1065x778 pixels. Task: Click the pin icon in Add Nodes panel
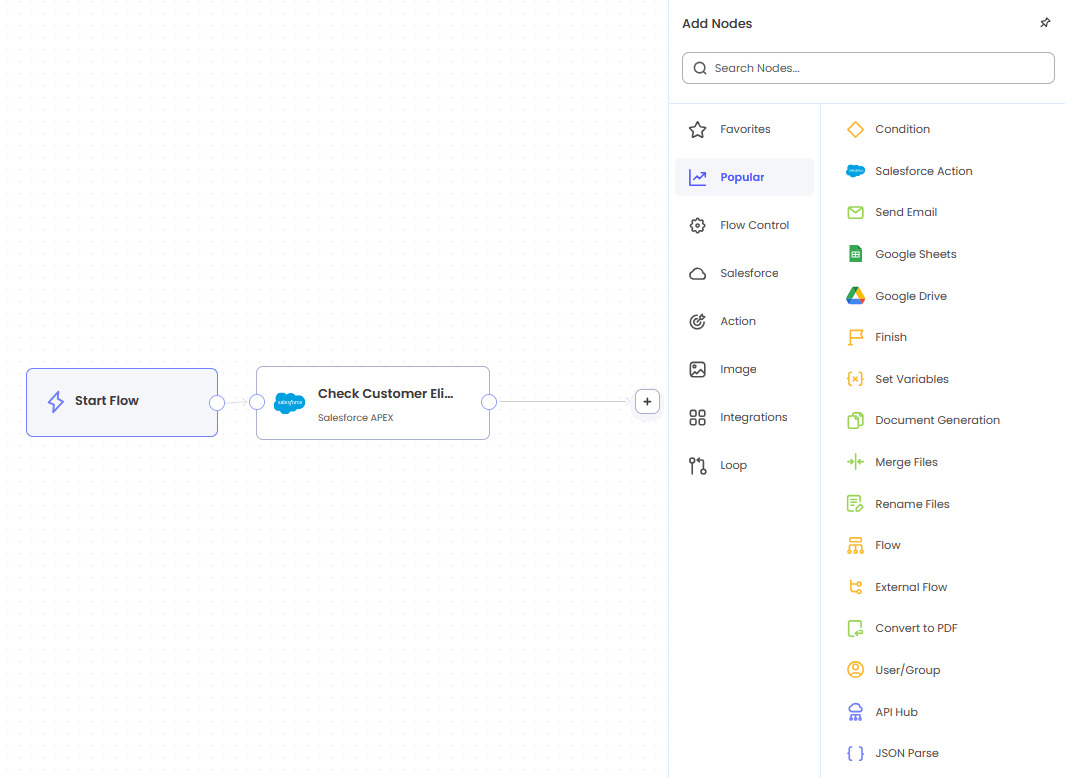[x=1045, y=23]
